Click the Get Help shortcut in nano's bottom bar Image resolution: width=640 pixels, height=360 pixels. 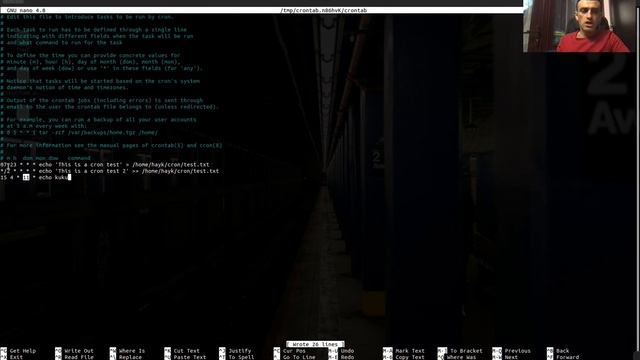pos(18,351)
